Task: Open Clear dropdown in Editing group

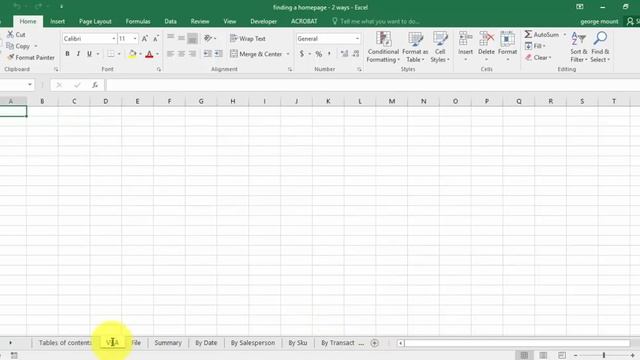Action: tap(538, 58)
